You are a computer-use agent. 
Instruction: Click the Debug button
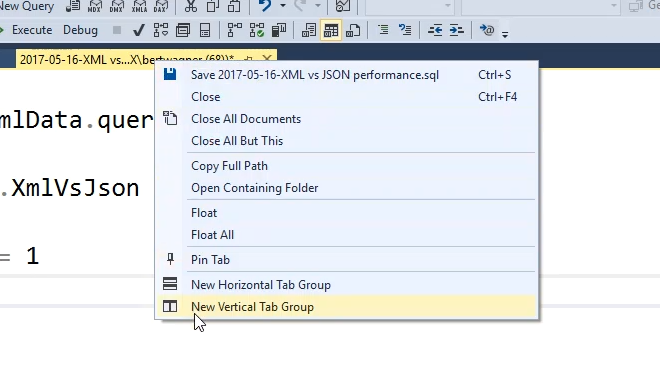[80, 30]
